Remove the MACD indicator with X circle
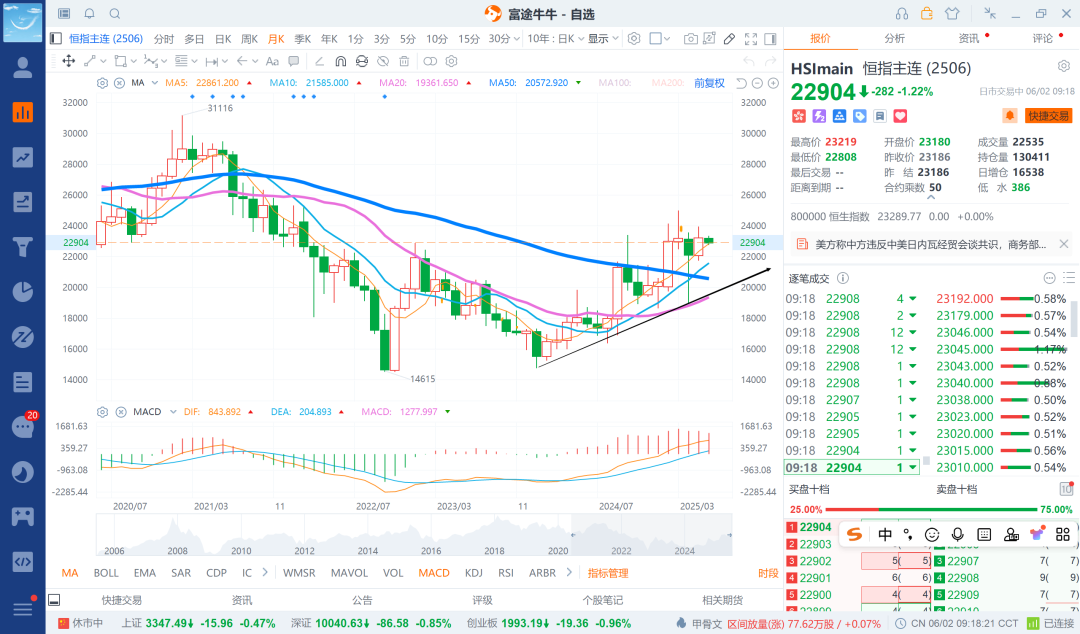 coord(121,411)
